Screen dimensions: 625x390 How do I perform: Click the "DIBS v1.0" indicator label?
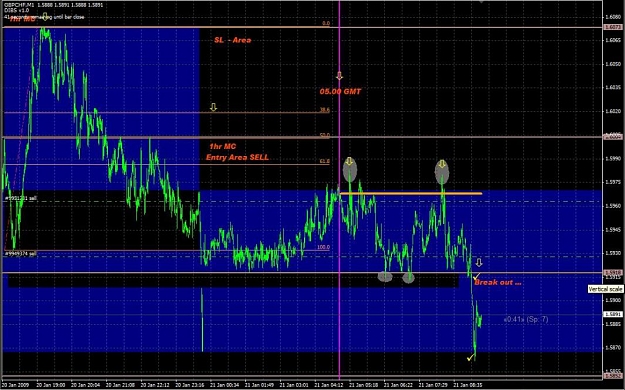(x=16, y=11)
